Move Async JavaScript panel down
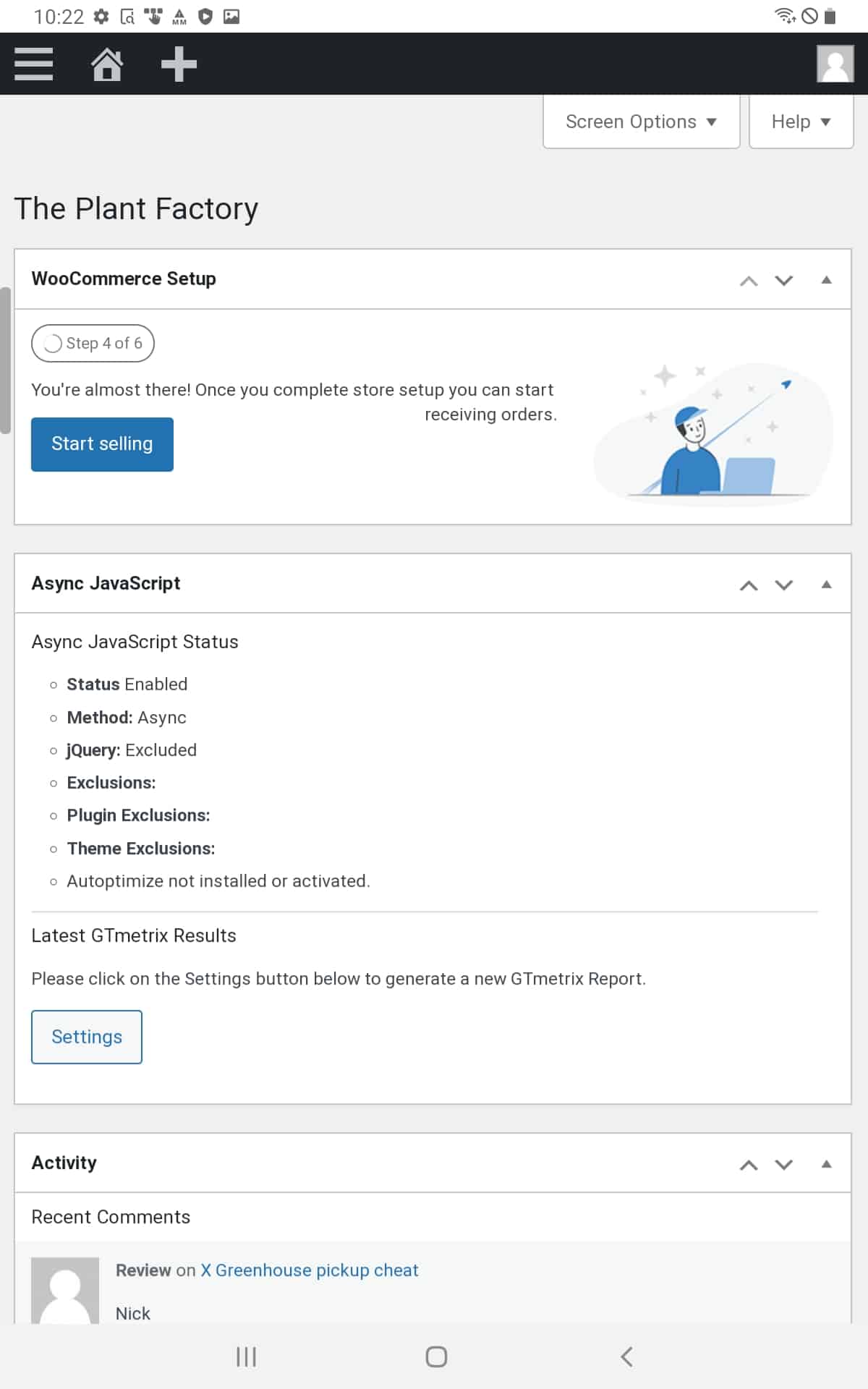 coord(784,585)
